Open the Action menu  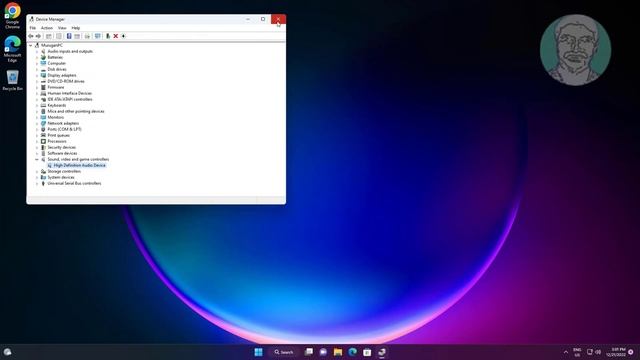tap(47, 28)
